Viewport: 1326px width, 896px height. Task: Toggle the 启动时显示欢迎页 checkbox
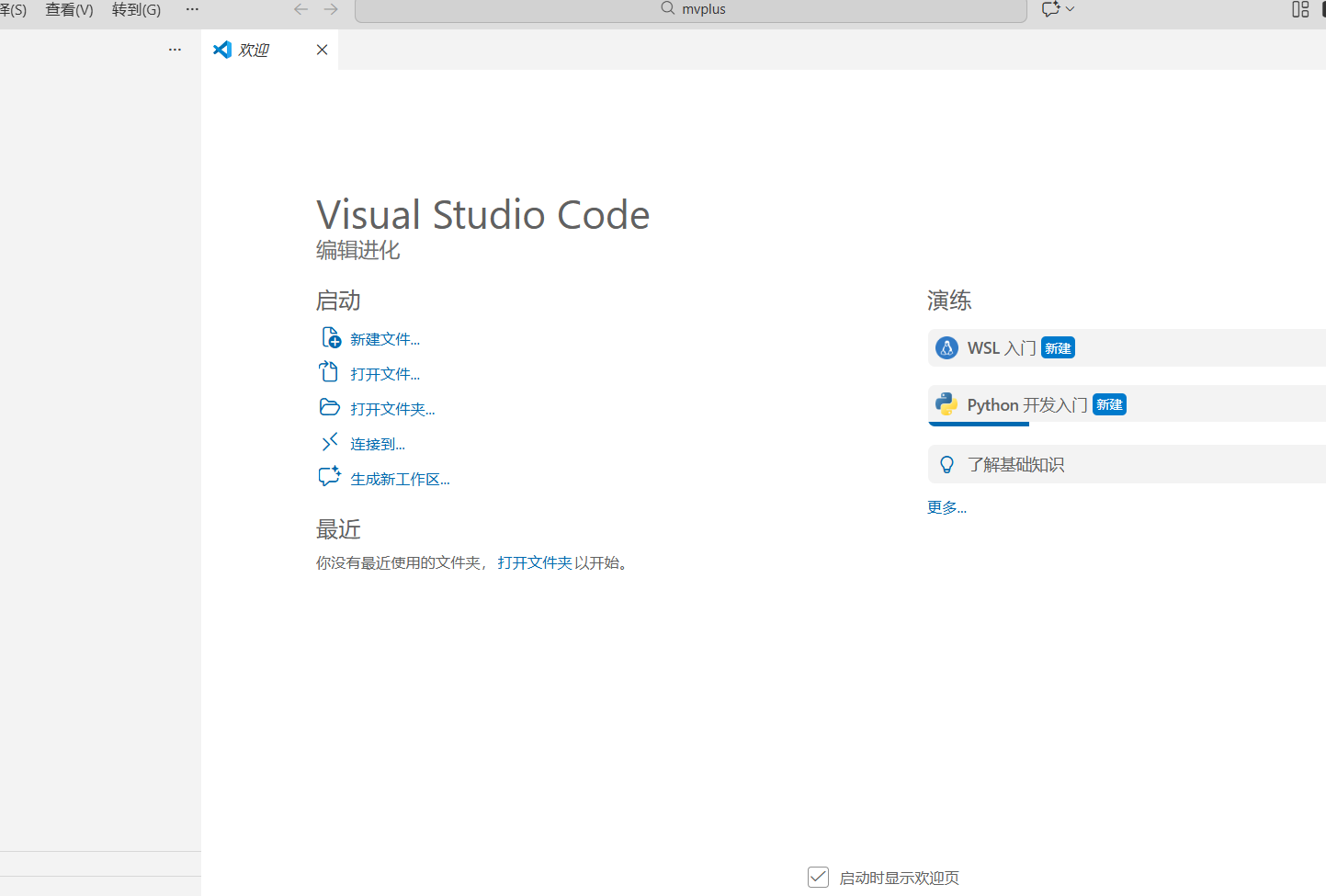point(818,877)
